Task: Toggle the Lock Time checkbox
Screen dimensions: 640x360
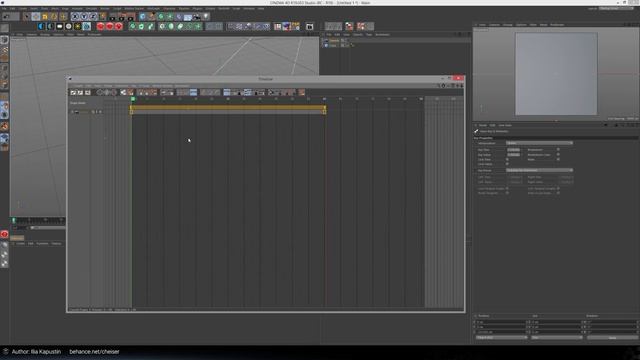Action: click(507, 160)
